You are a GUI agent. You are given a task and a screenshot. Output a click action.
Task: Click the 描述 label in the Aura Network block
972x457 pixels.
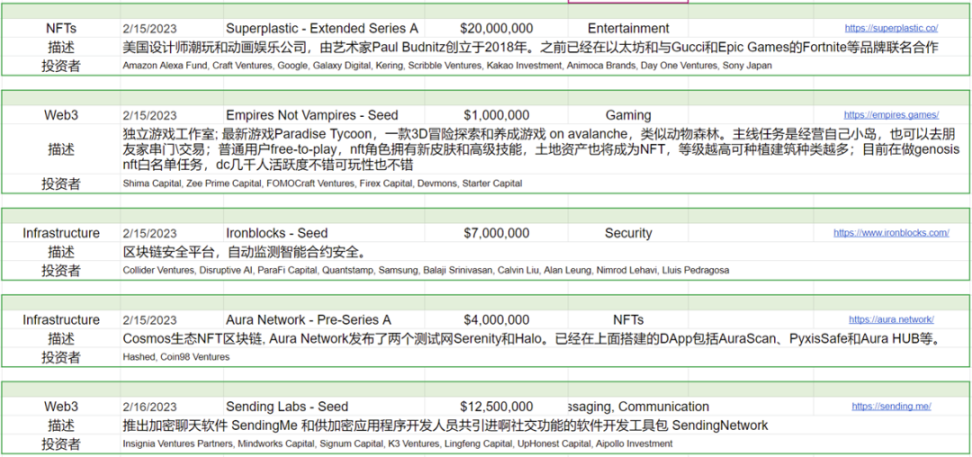pyautogui.click(x=61, y=339)
